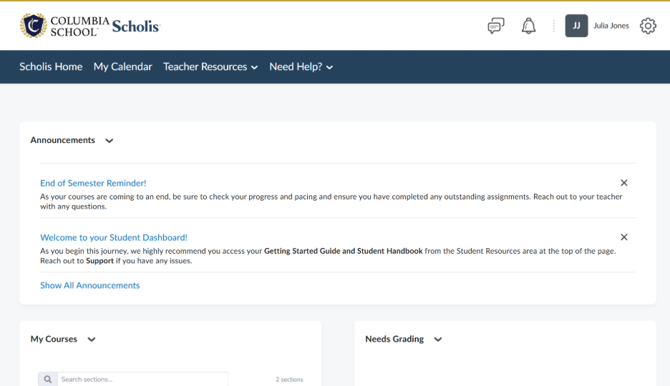
Task: Click the Scholis logo text
Action: click(135, 26)
